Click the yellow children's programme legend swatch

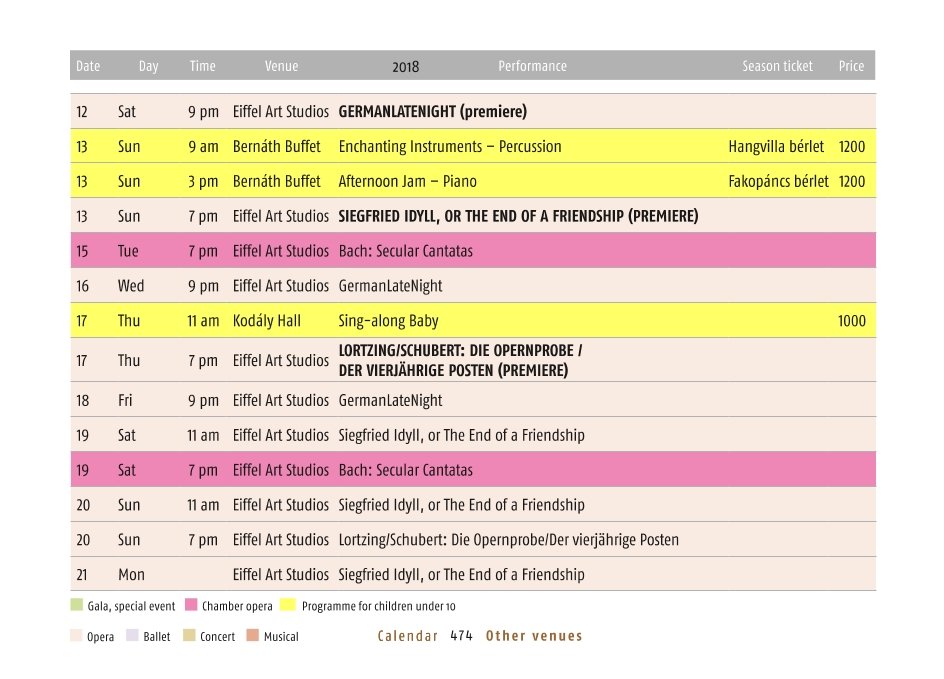pos(288,604)
